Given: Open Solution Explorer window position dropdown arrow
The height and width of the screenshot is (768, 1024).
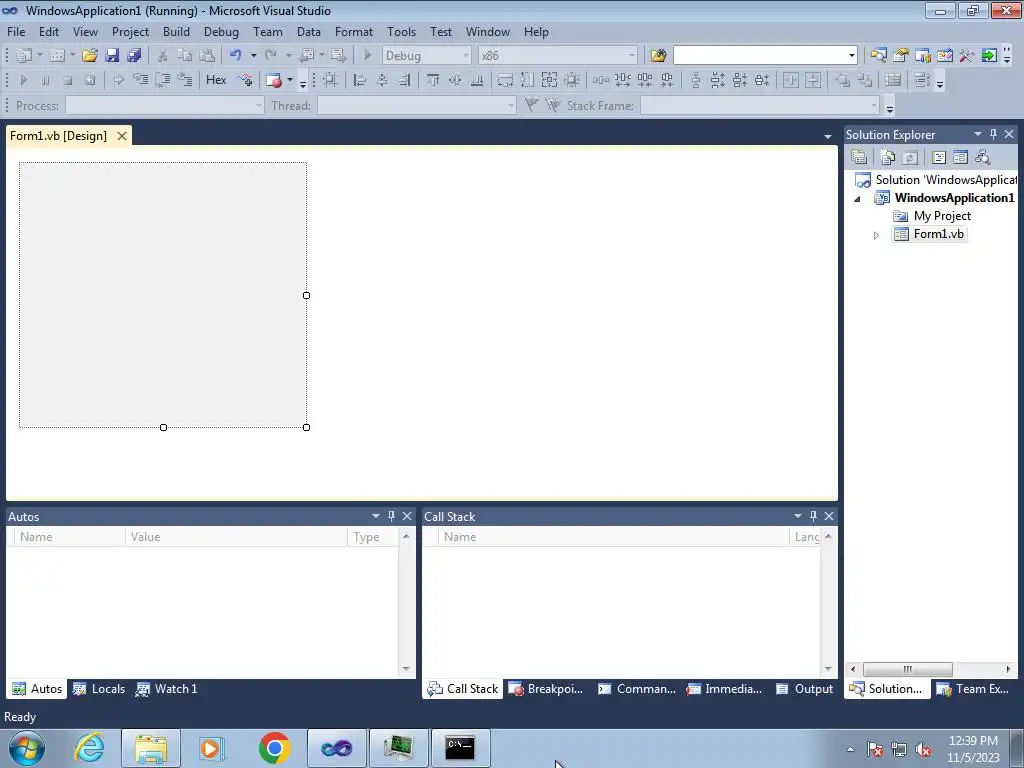Looking at the screenshot, I should [978, 134].
